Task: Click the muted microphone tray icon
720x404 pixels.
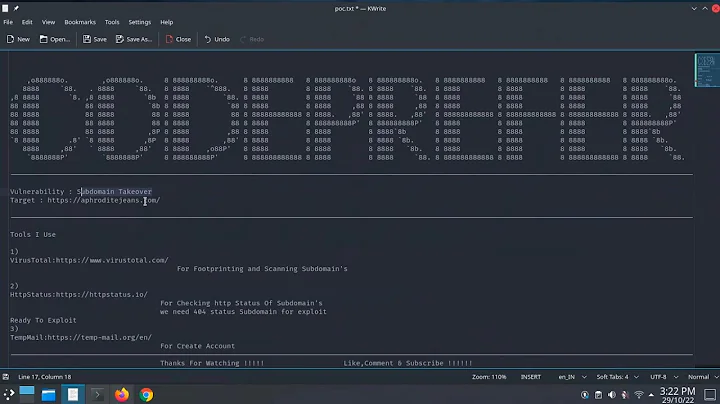Action: click(625, 395)
